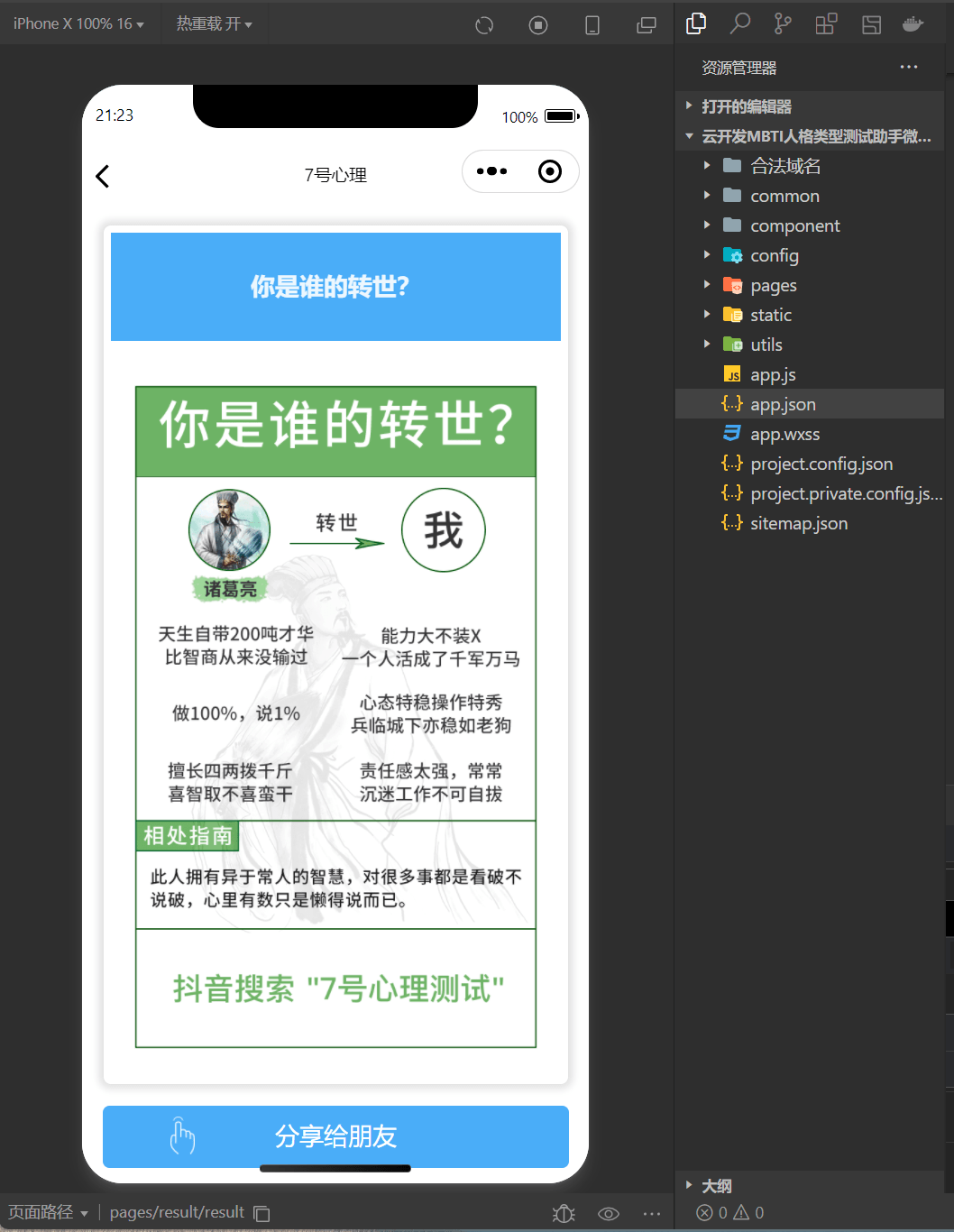This screenshot has width=954, height=1232.
Task: Open the 热重载 开 dropdown
Action: click(214, 23)
